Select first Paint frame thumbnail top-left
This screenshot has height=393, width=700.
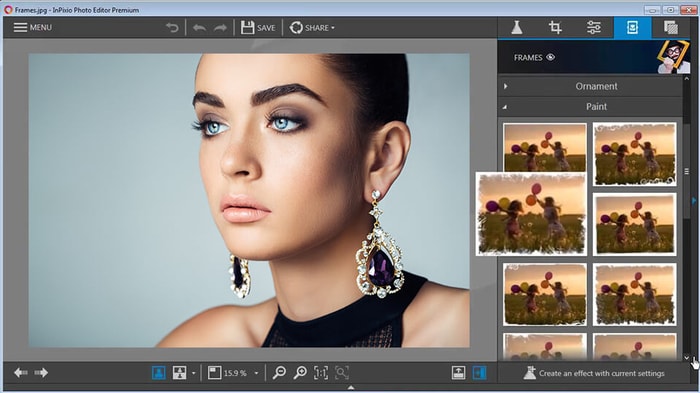pyautogui.click(x=545, y=147)
